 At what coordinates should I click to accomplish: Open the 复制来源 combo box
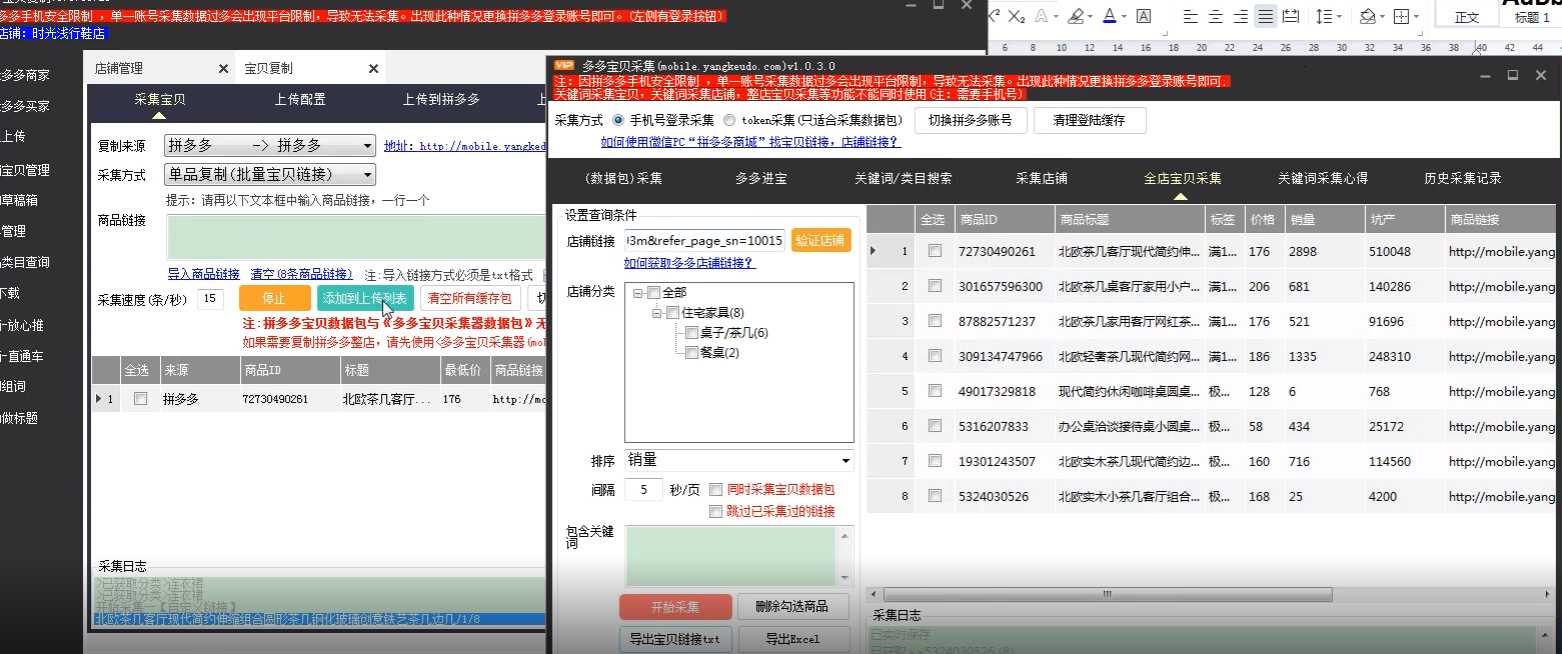[x=270, y=145]
